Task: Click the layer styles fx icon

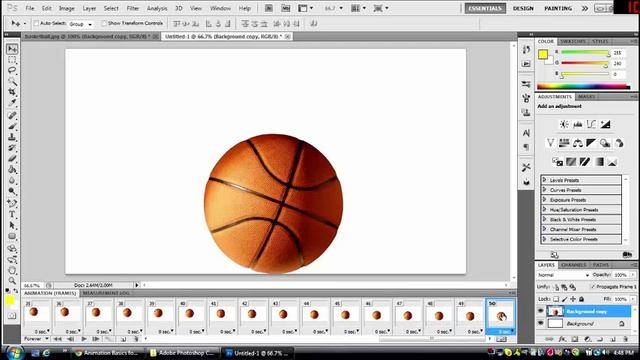Action: pos(562,339)
